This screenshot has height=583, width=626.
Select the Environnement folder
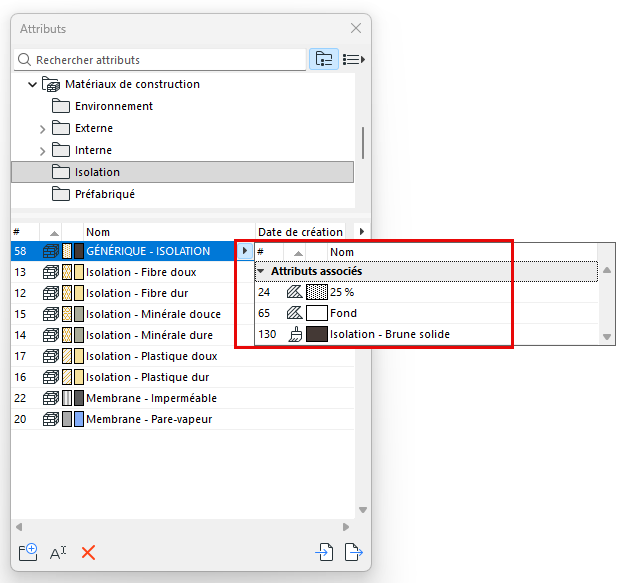[x=102, y=106]
